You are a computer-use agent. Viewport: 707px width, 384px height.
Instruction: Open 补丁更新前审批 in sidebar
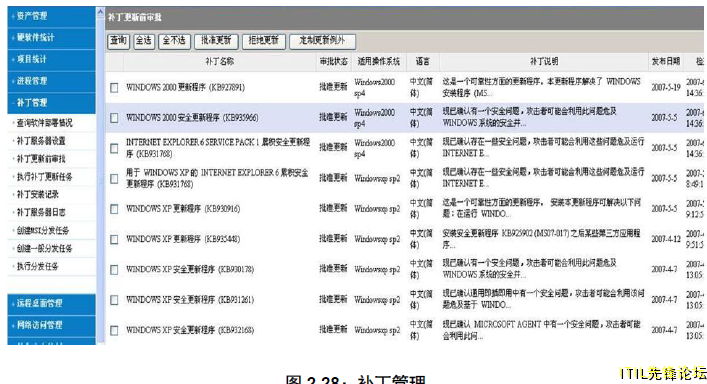[41, 159]
